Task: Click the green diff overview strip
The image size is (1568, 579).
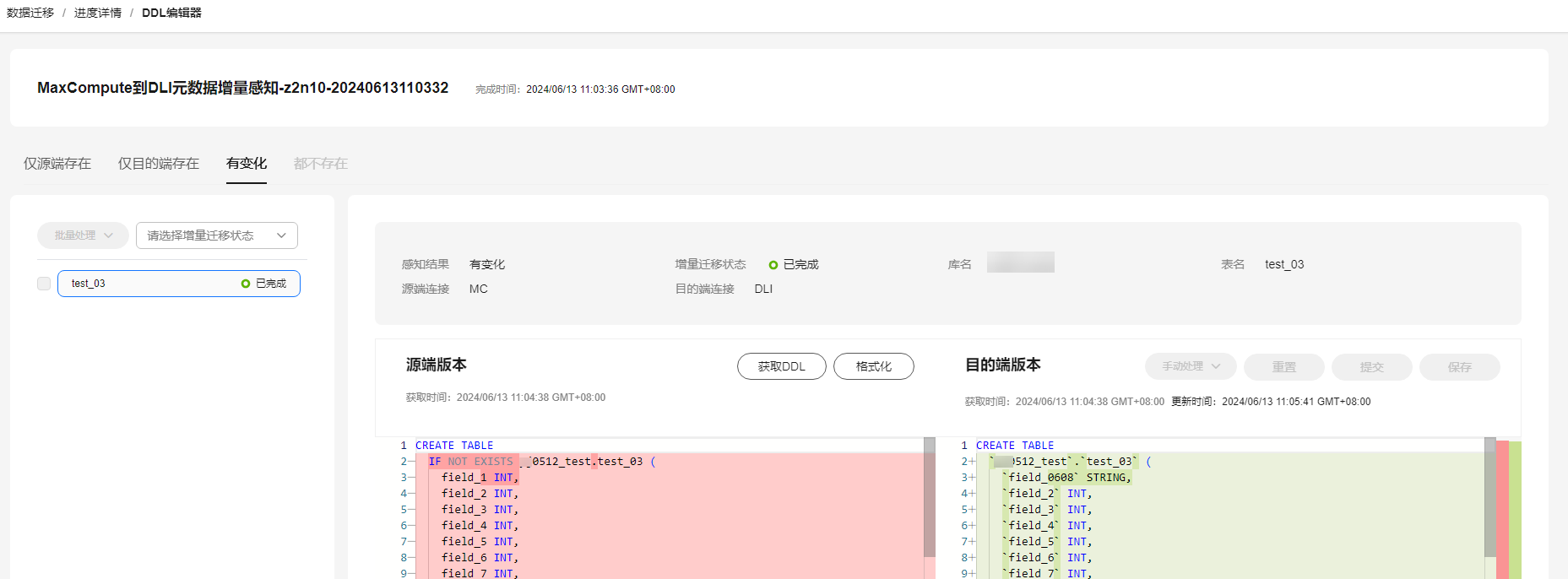Action: (1516, 510)
